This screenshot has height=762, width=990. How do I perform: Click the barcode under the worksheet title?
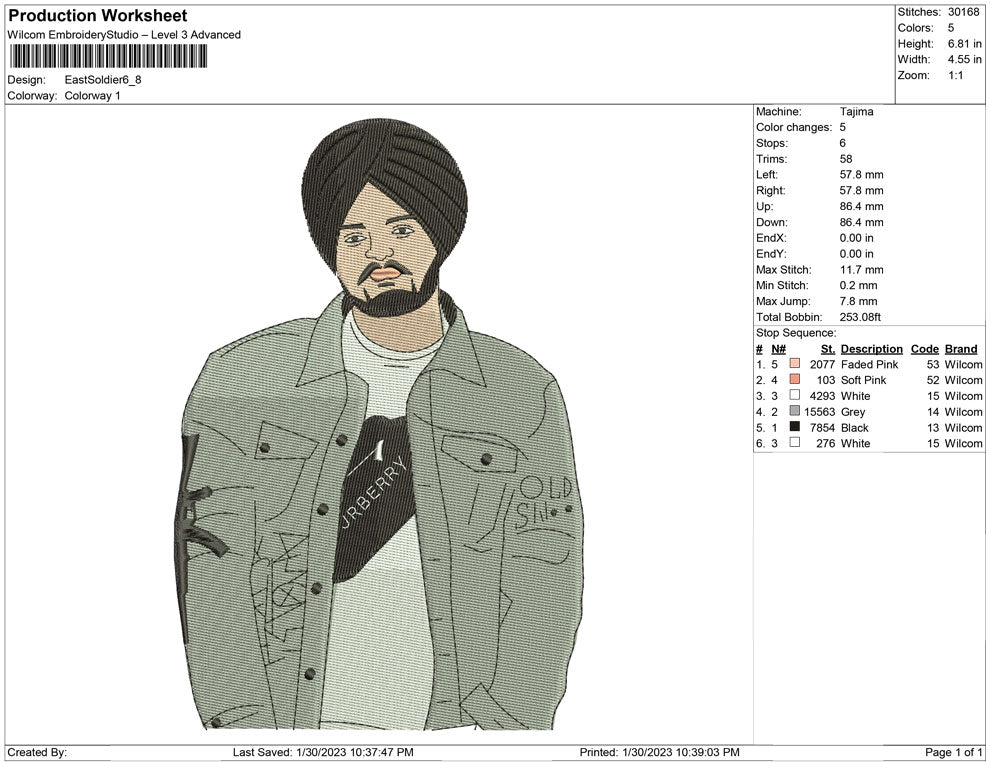point(108,56)
